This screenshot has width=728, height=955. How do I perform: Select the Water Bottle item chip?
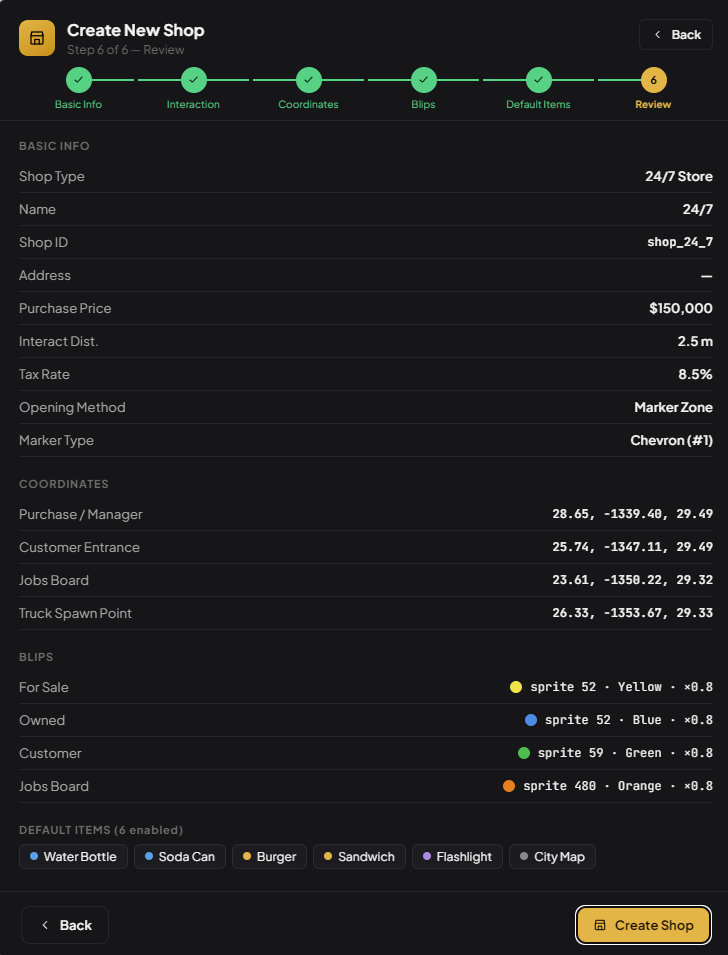tap(73, 856)
